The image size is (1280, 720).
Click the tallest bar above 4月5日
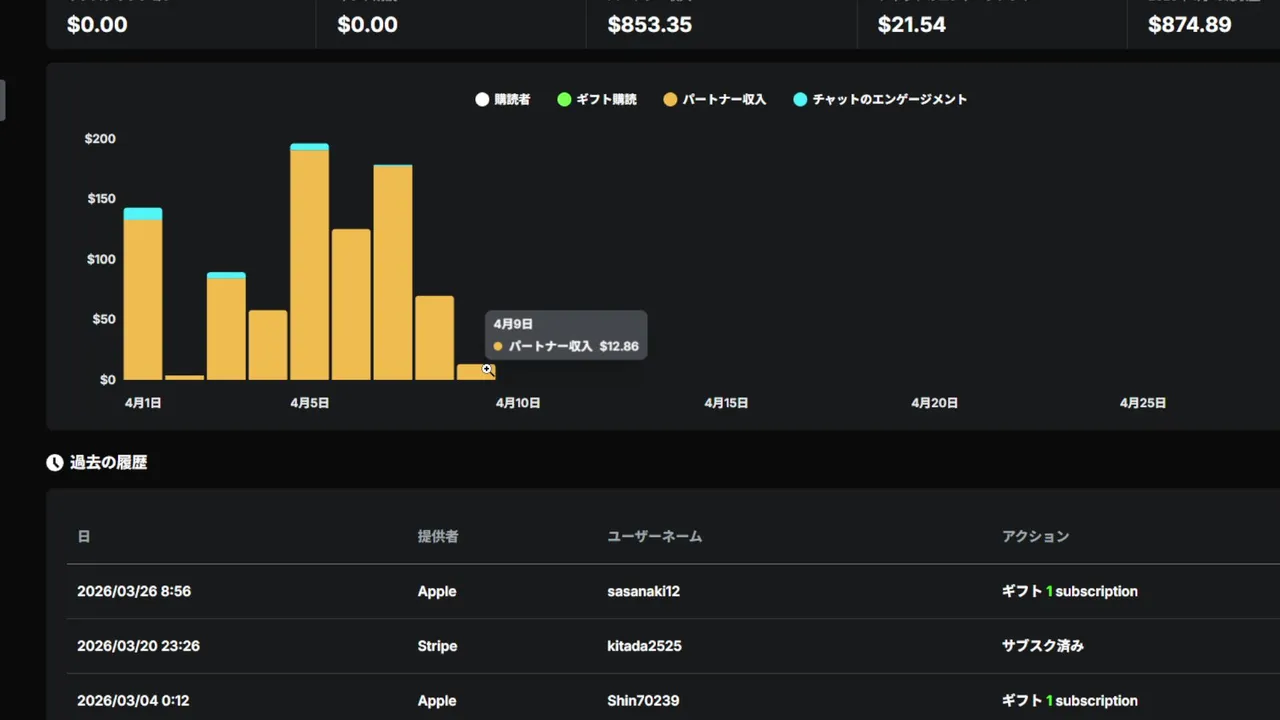(x=310, y=265)
